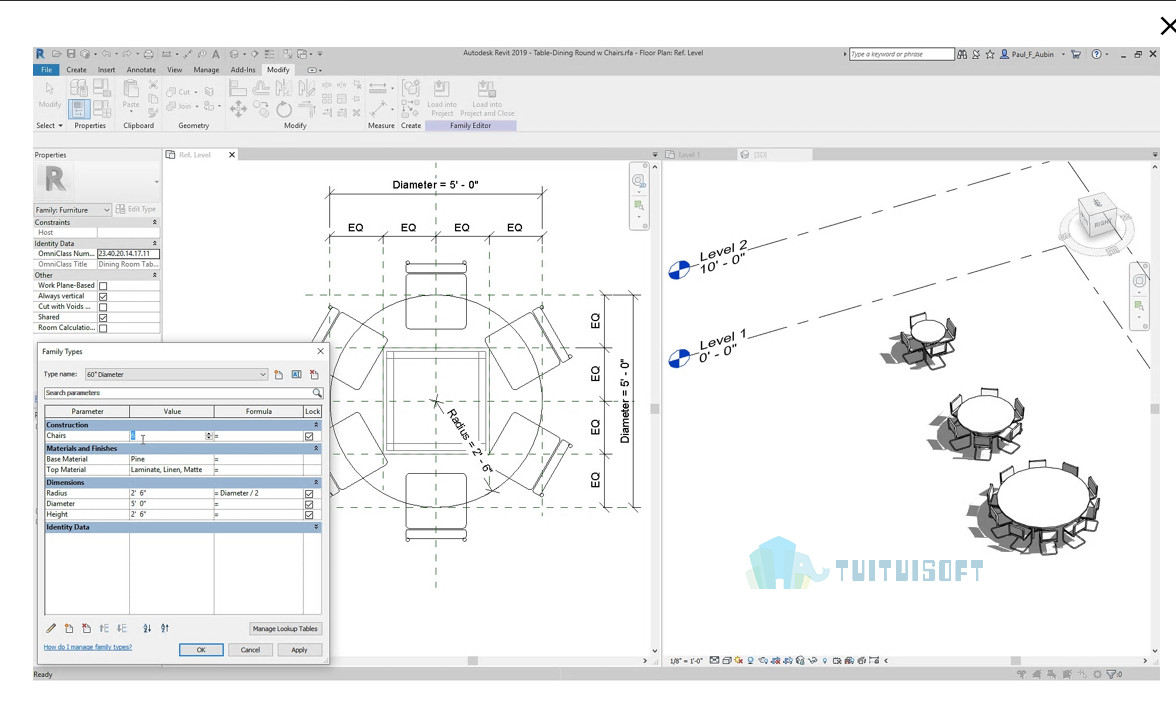Toggle the Work Plane-Based checkbox

pos(104,286)
